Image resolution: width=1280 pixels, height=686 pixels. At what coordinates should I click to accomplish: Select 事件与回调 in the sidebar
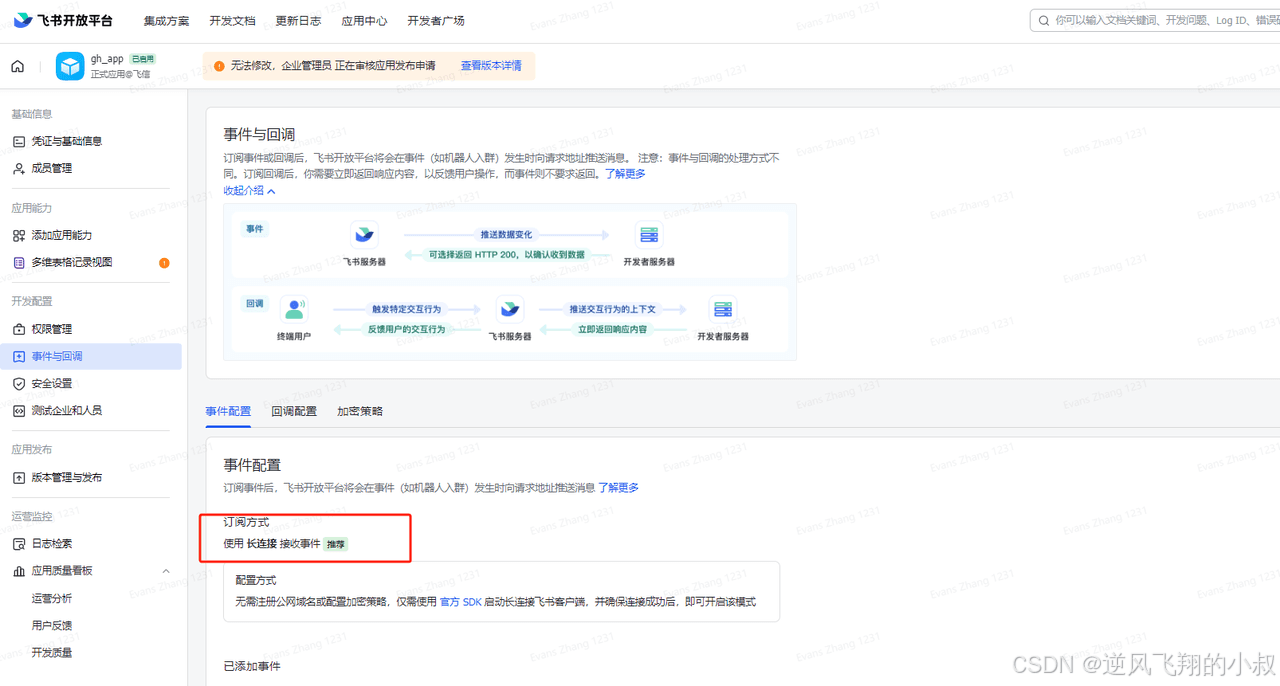(x=91, y=356)
